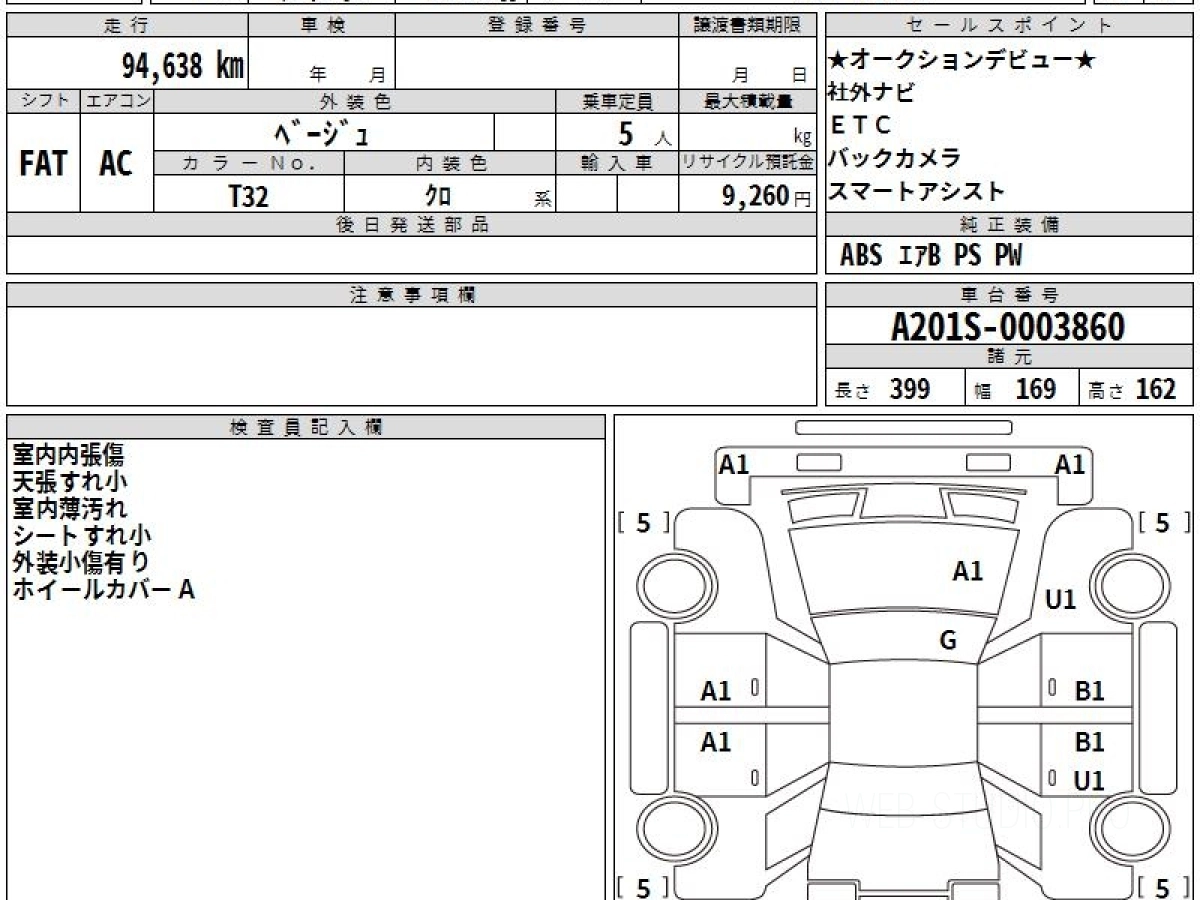Screen dimensions: 1200x900
Task: Click the カラーNo. header
Action: [249, 163]
